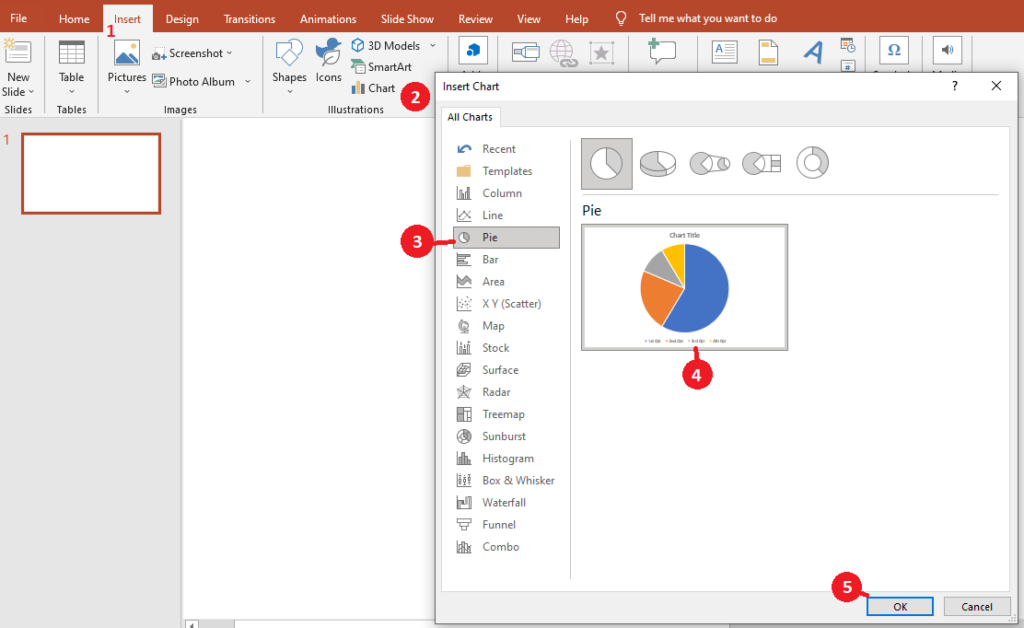Confirm chart insertion with OK
The height and width of the screenshot is (628, 1024).
(899, 606)
